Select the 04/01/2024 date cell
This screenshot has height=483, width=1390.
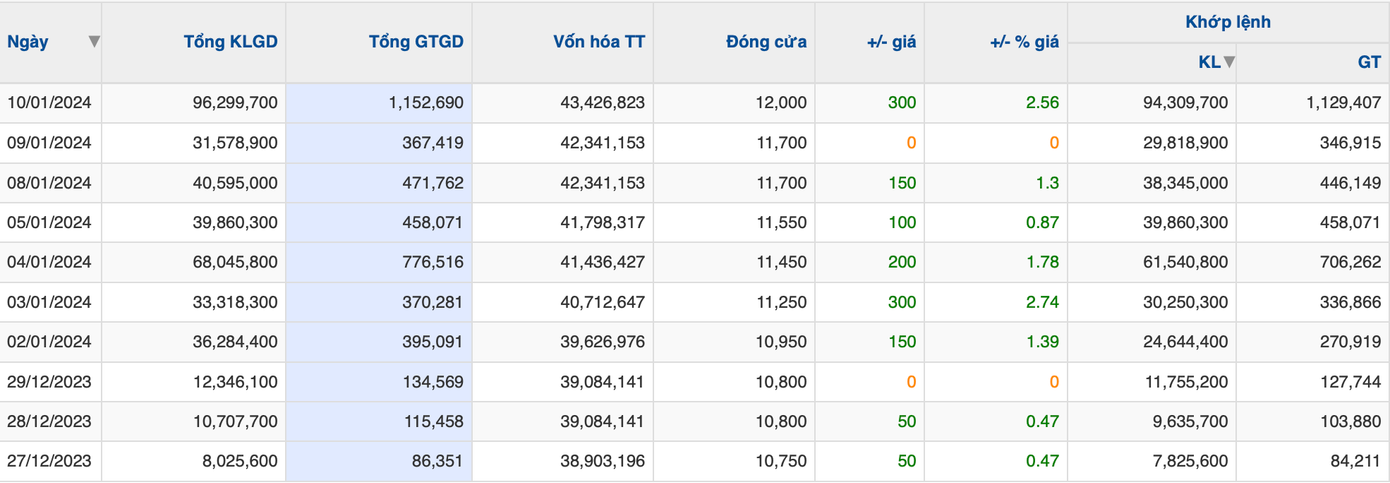tap(49, 262)
